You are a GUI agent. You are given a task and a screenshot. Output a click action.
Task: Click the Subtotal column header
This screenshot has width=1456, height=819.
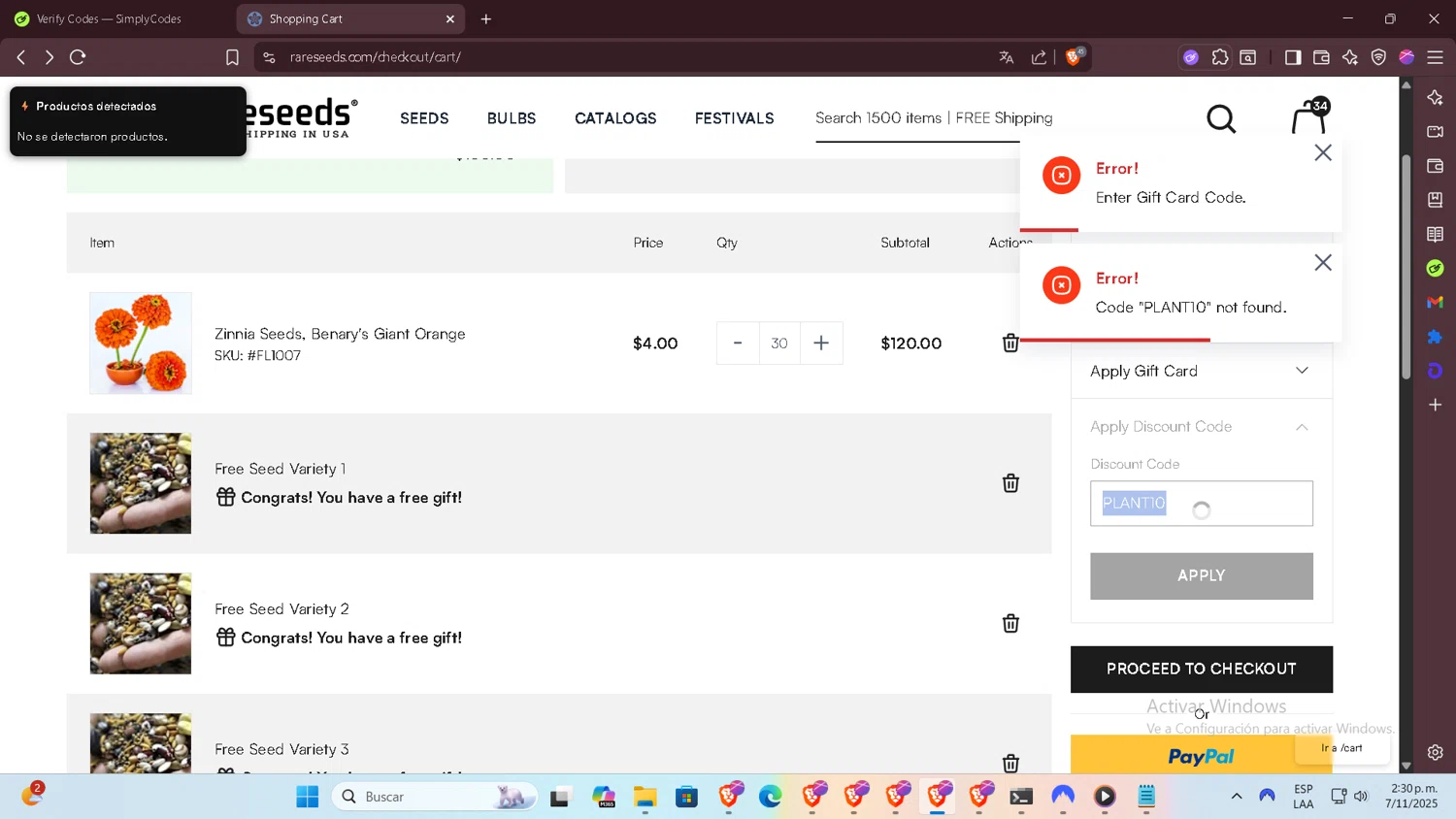(905, 243)
